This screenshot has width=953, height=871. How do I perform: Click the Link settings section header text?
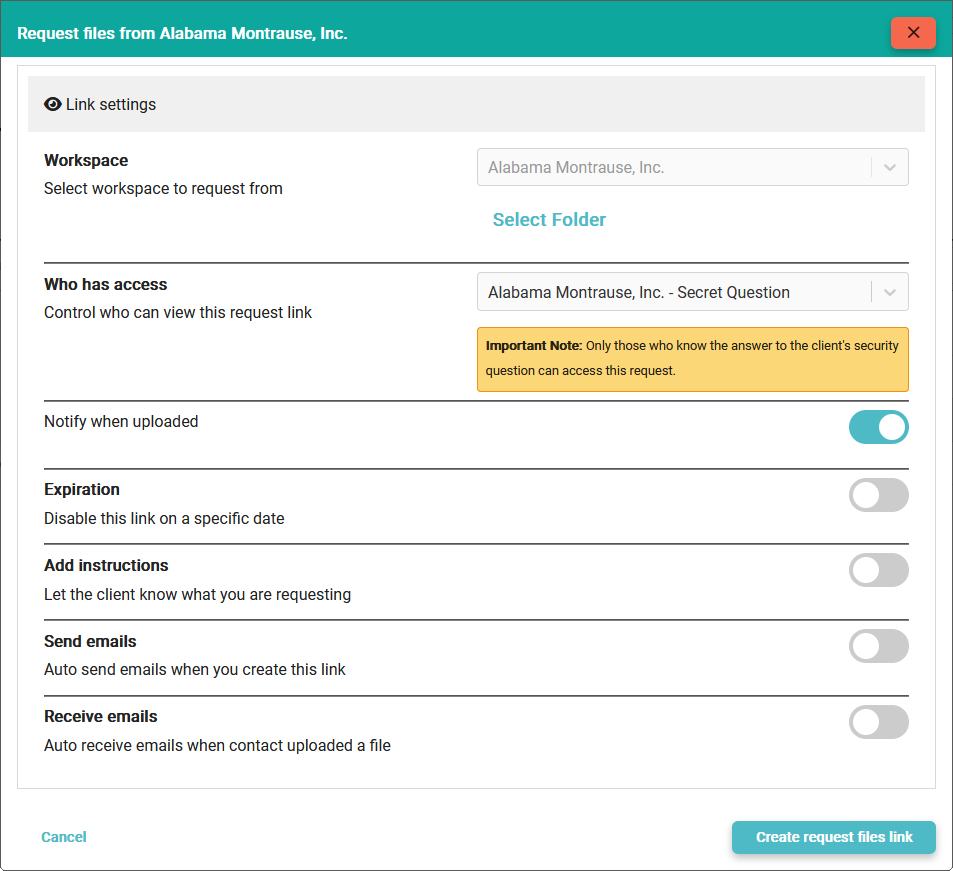(111, 104)
